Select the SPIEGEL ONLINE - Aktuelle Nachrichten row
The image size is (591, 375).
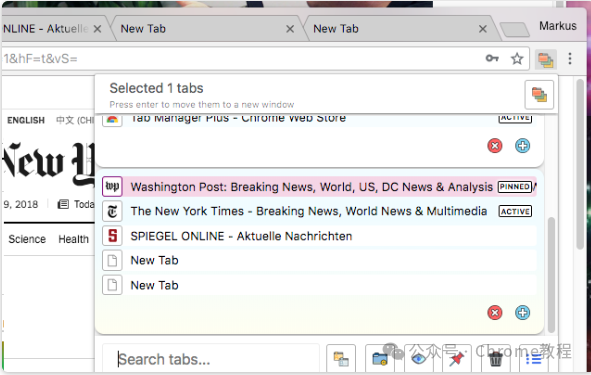pyautogui.click(x=319, y=236)
